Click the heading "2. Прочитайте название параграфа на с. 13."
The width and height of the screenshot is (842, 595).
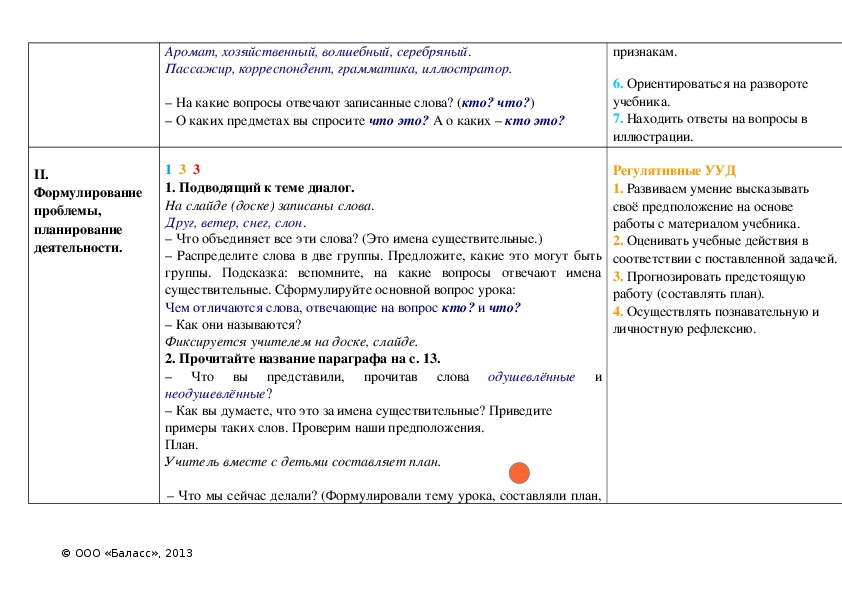click(302, 359)
